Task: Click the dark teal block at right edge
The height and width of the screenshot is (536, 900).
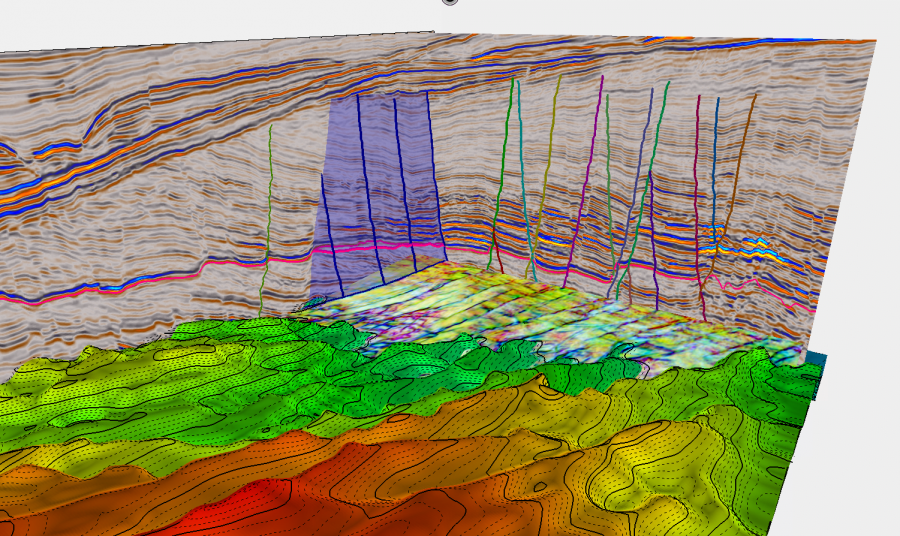Action: (x=816, y=375)
